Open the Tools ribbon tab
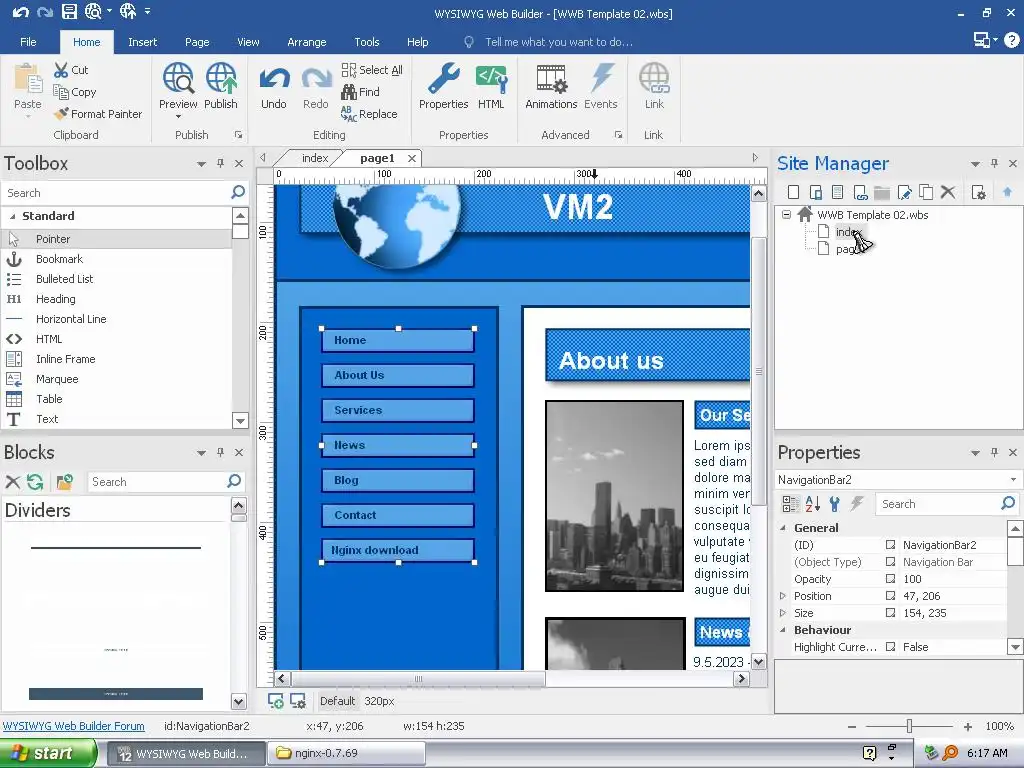The image size is (1024, 768). (x=366, y=42)
